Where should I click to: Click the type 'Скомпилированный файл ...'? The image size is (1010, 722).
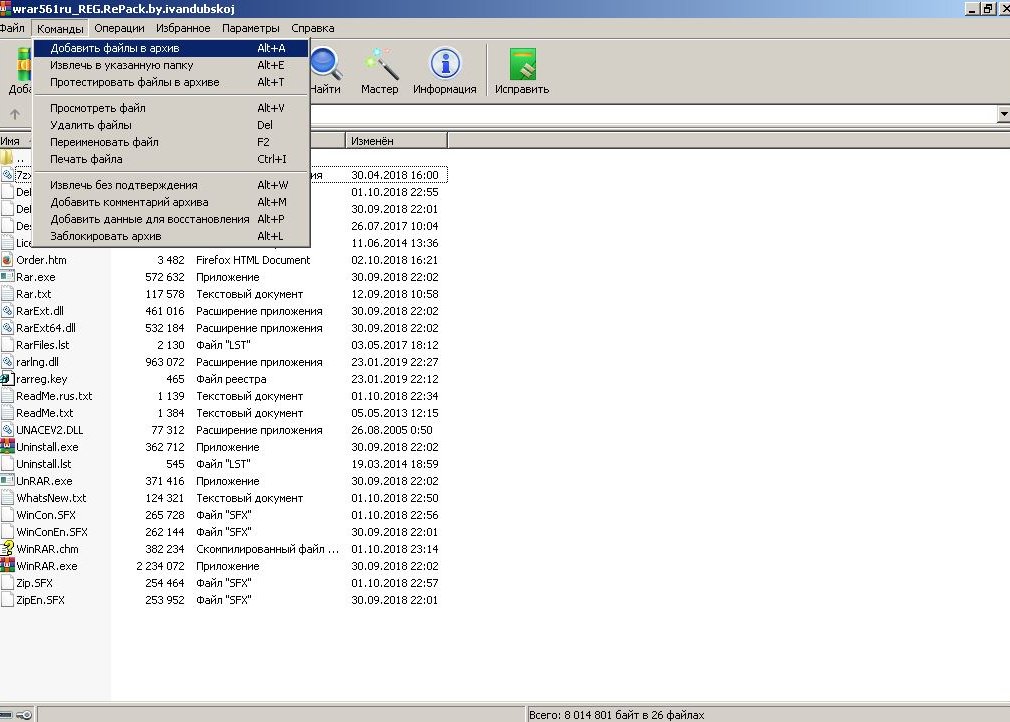coord(268,549)
